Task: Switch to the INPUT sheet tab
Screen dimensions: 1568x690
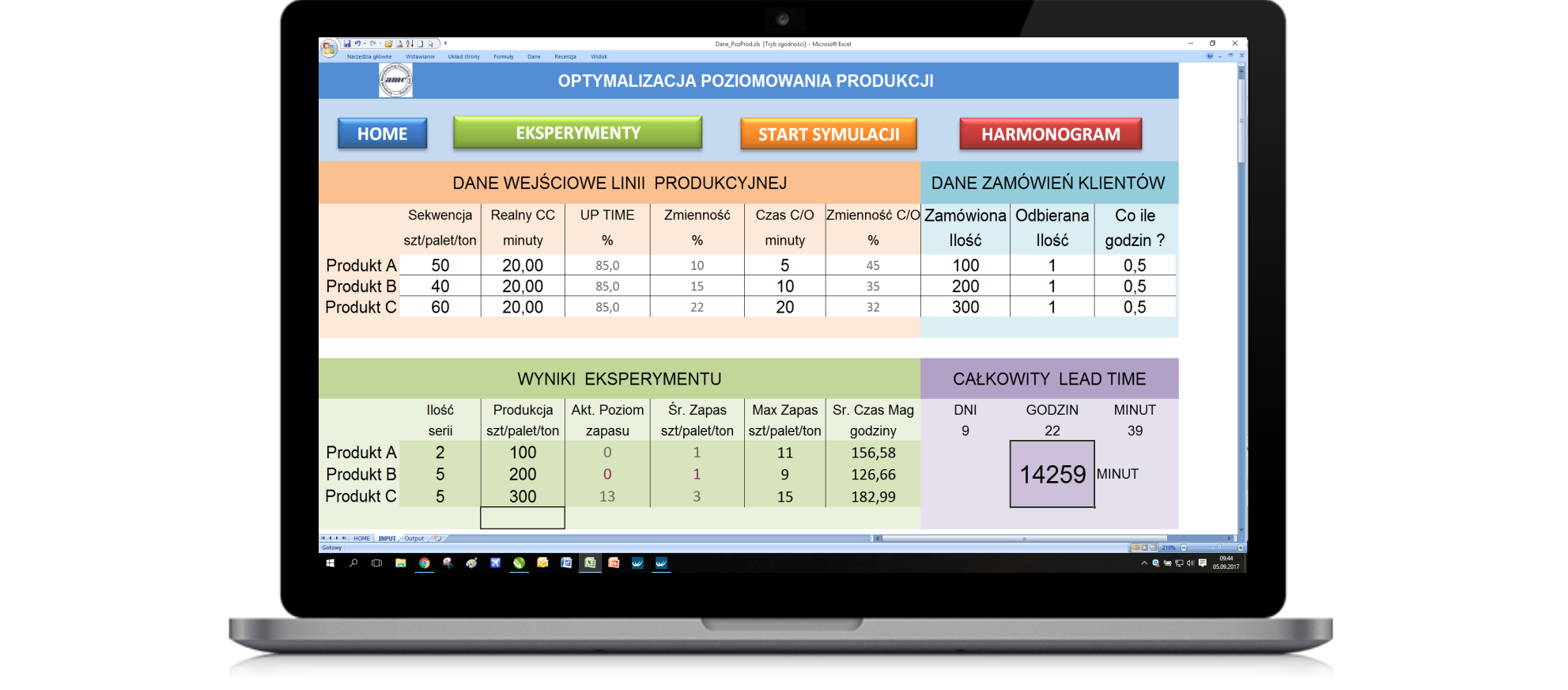Action: (x=387, y=538)
